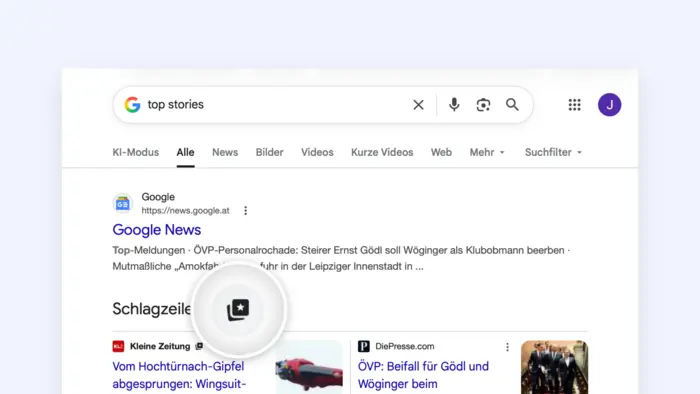This screenshot has width=700, height=394.
Task: Open the Bilder tab
Action: (270, 152)
